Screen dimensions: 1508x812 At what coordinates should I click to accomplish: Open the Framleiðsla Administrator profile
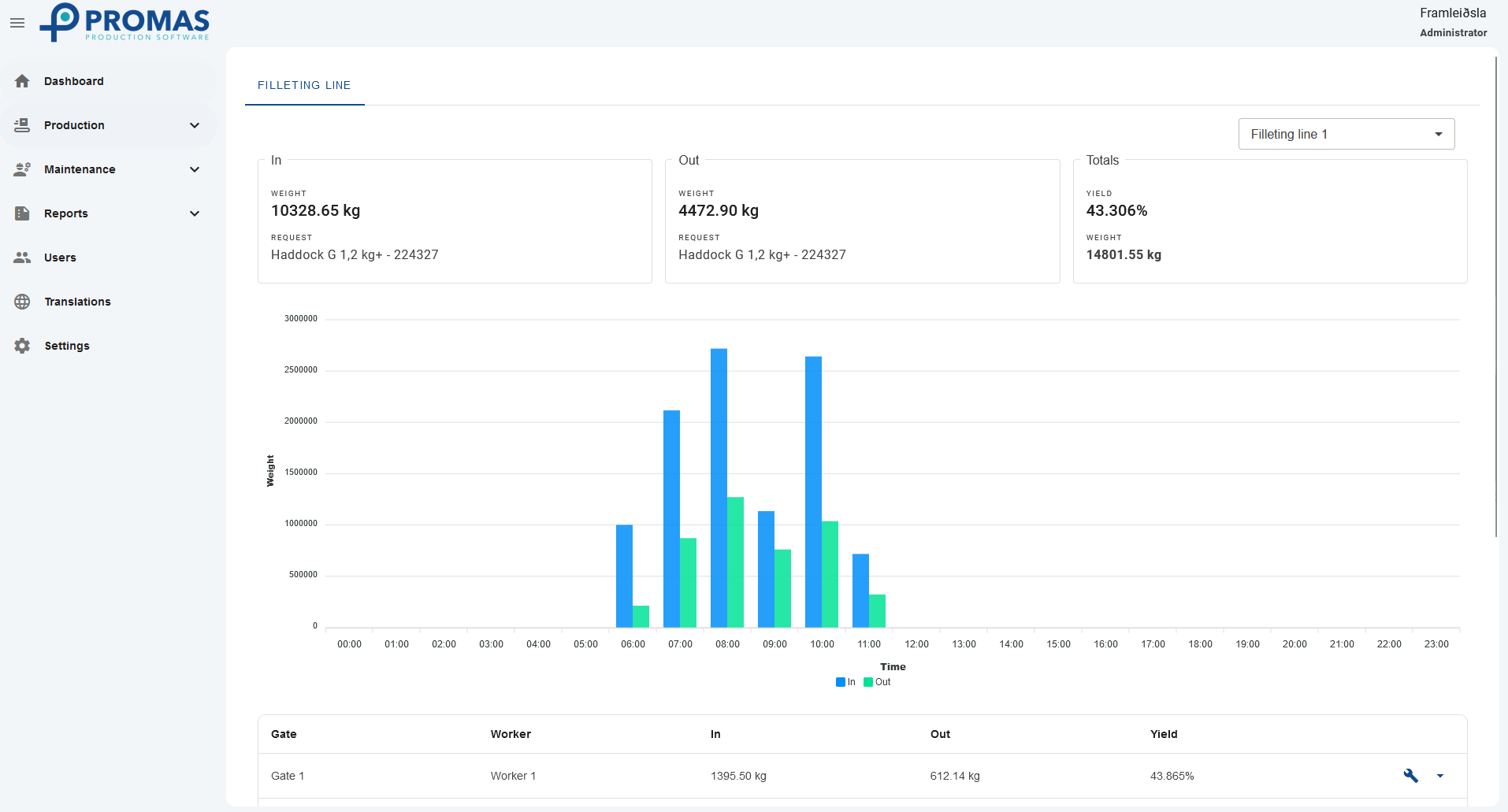[1453, 22]
